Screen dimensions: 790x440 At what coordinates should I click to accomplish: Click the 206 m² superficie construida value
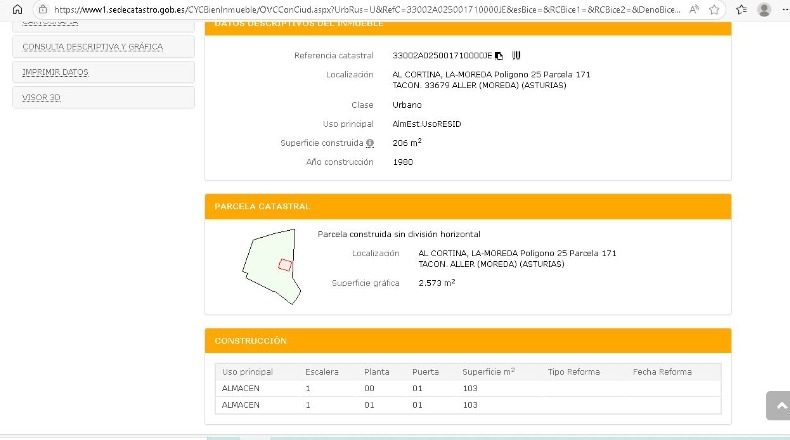pos(407,143)
